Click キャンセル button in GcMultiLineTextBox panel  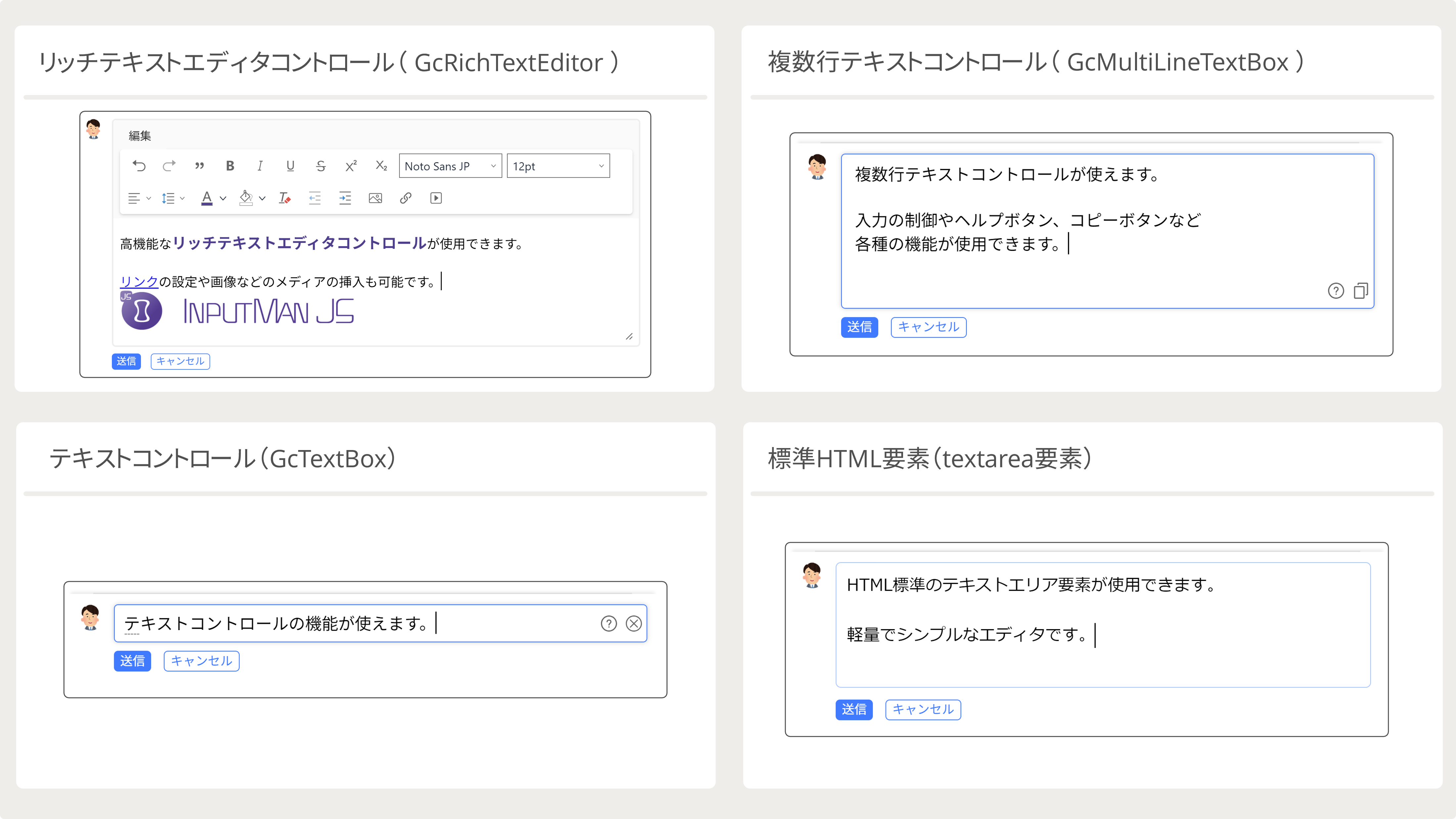point(929,327)
